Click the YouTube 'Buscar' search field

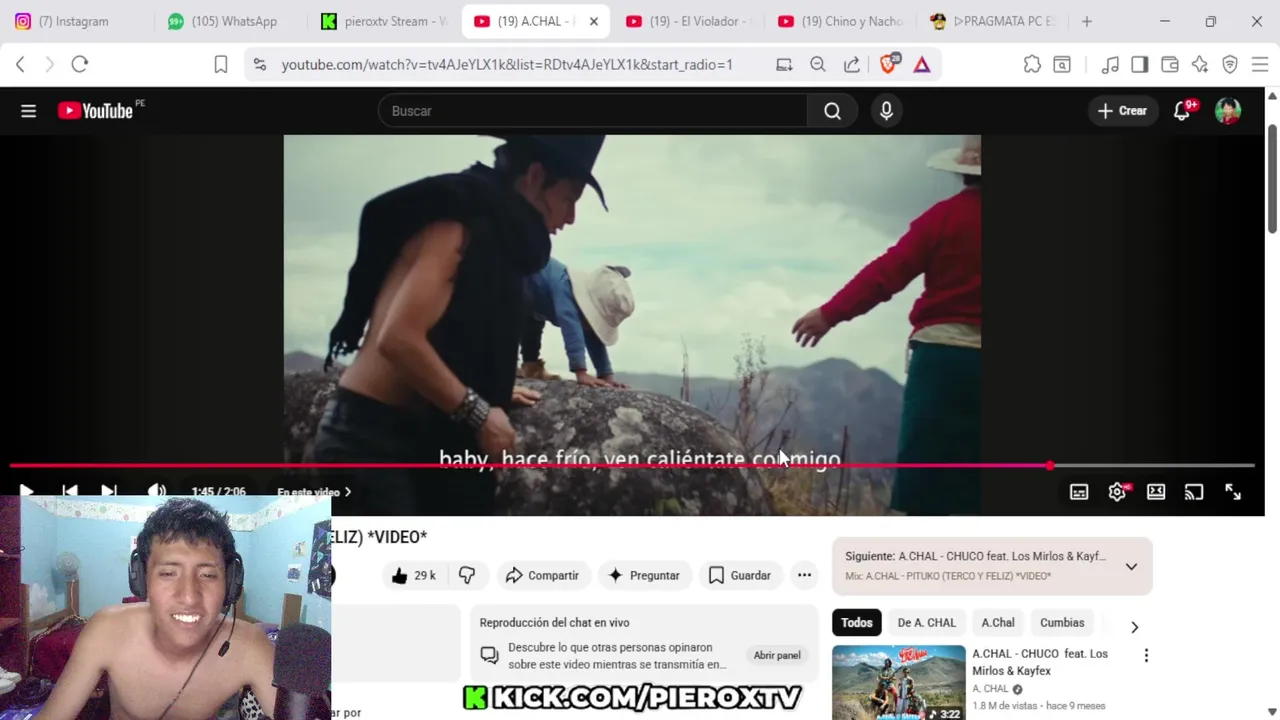pyautogui.click(x=592, y=111)
